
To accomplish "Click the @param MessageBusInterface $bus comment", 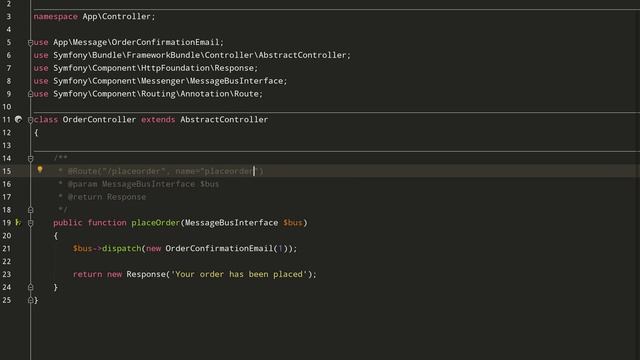I will click(143, 184).
